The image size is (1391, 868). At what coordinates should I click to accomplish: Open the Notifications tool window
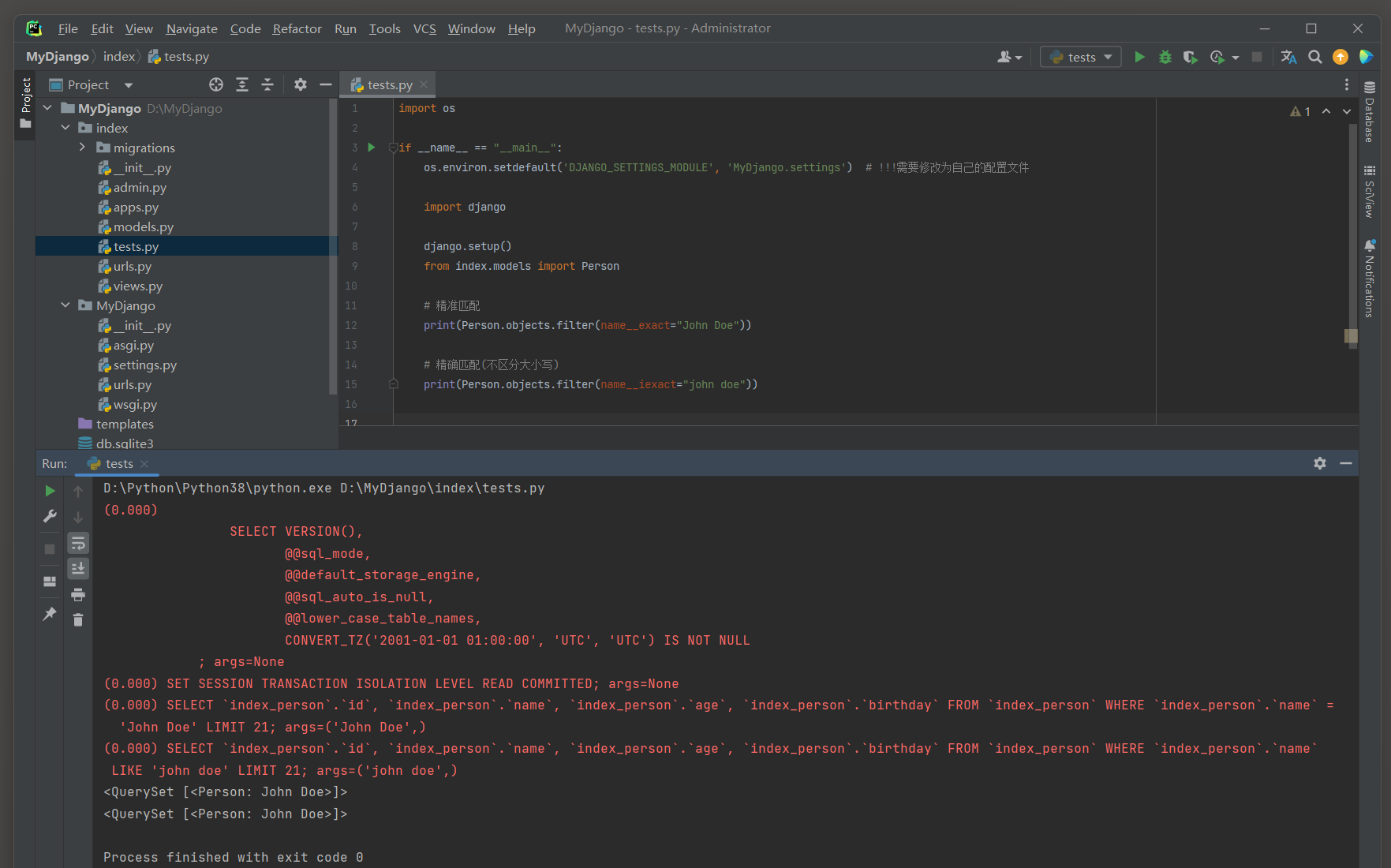pyautogui.click(x=1370, y=279)
